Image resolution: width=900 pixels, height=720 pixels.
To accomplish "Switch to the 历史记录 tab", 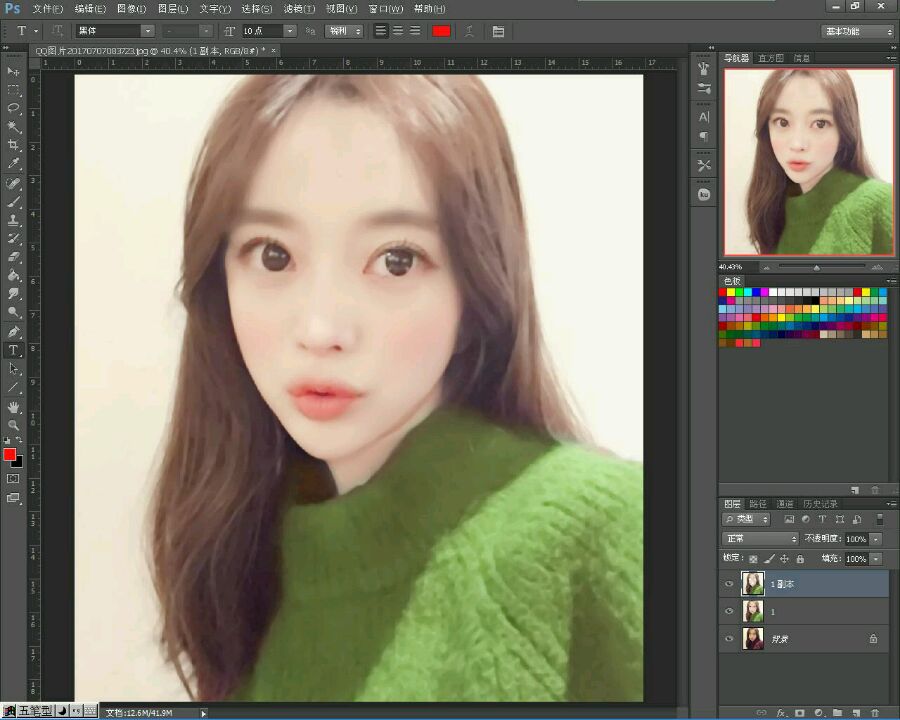I will click(x=820, y=504).
